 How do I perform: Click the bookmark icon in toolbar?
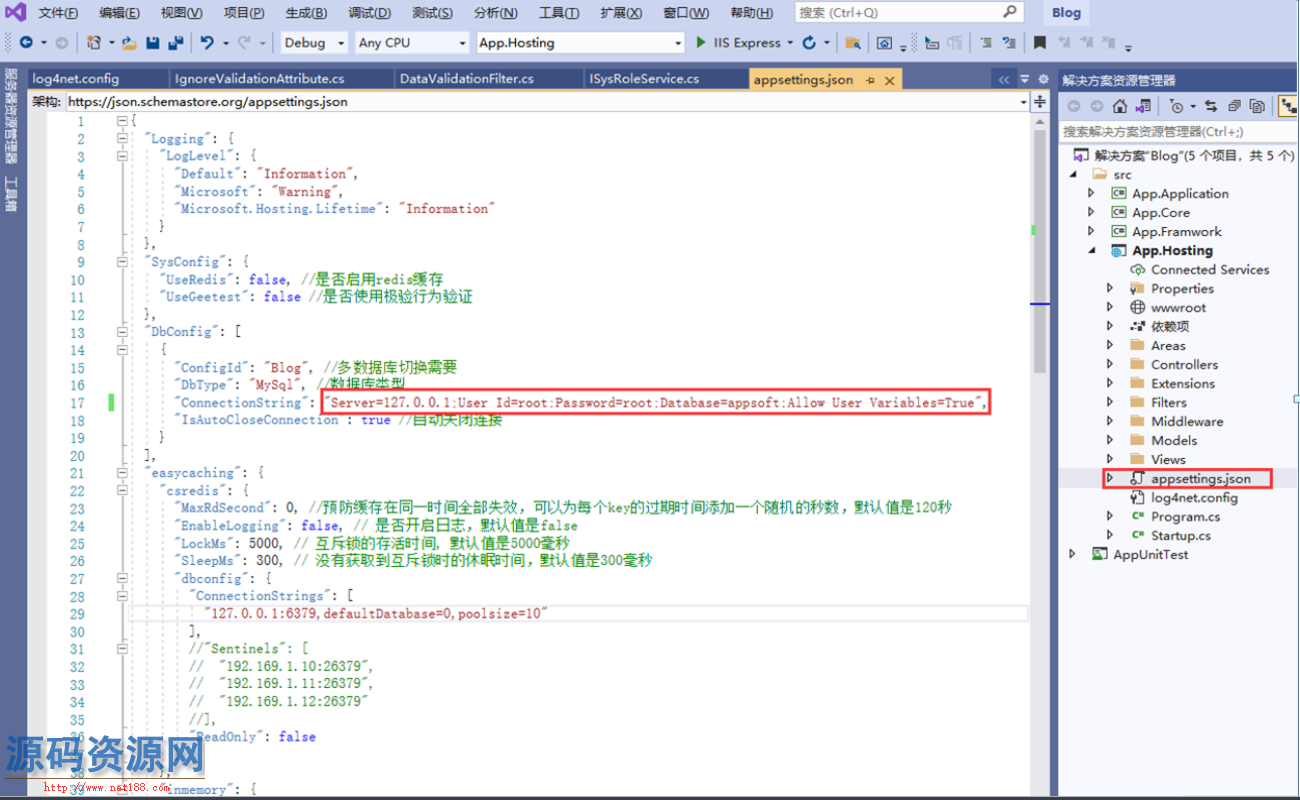click(x=1040, y=43)
